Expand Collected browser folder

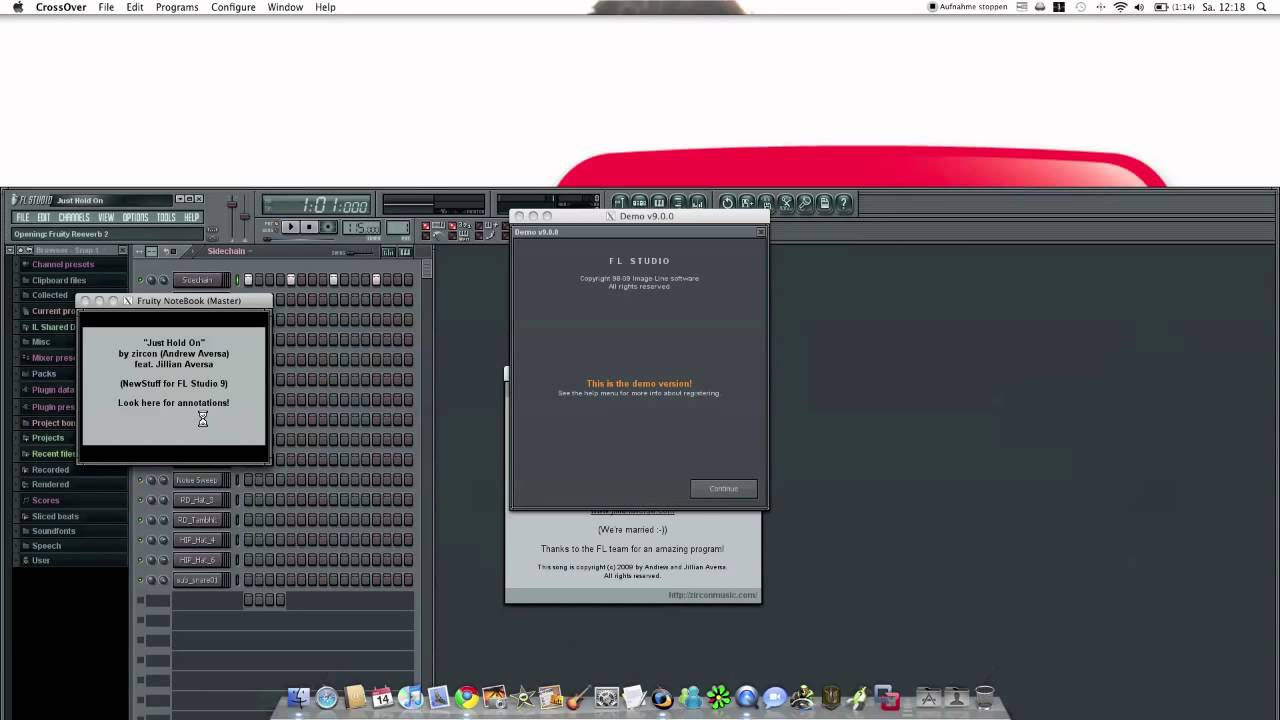(50, 295)
